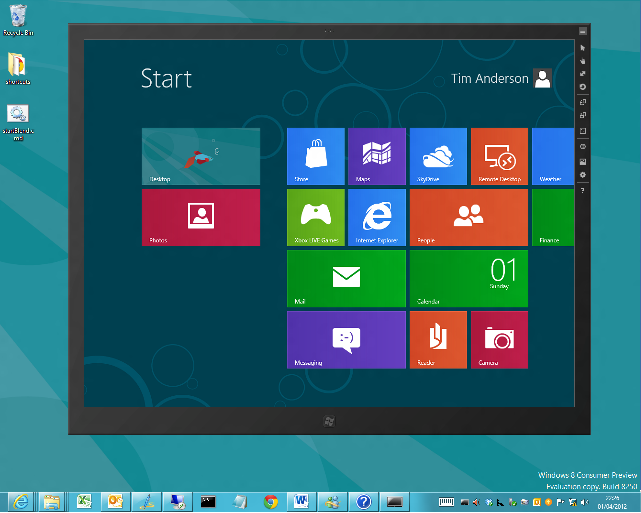This screenshot has width=641, height=513.
Task: Open the Photos tile
Action: click(201, 217)
